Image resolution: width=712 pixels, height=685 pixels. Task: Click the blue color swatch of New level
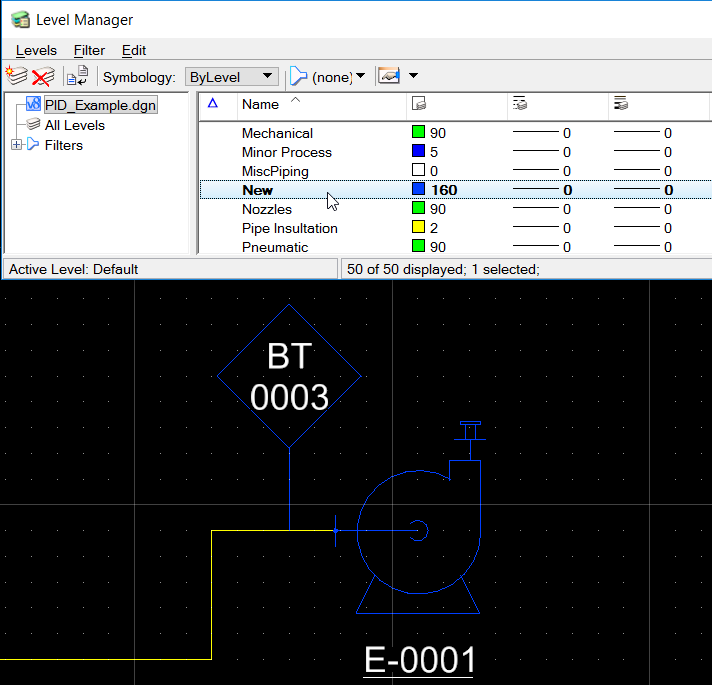[419, 190]
